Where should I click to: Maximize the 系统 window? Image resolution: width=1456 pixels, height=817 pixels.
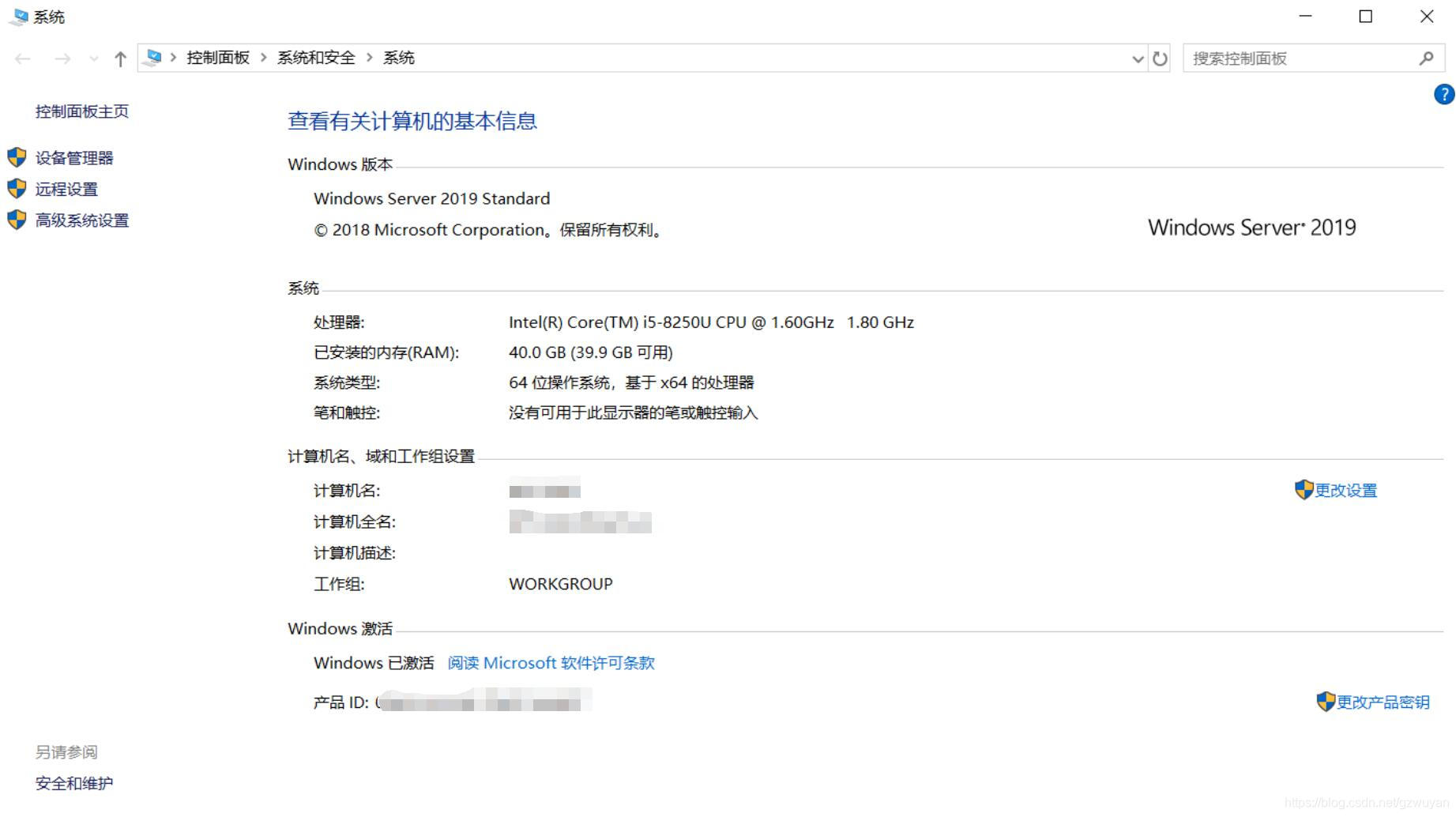pos(1365,16)
